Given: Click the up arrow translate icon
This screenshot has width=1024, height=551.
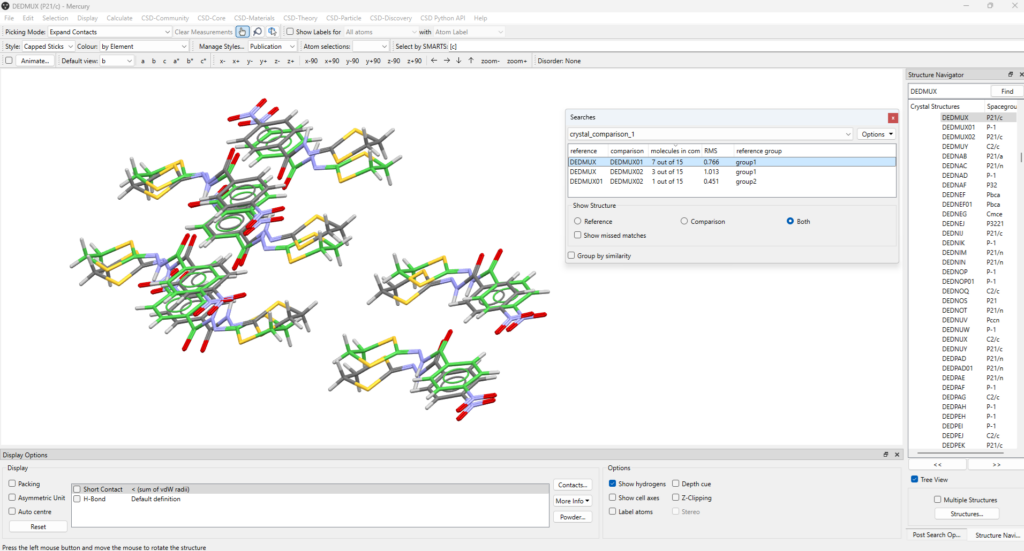Looking at the screenshot, I should (471, 61).
